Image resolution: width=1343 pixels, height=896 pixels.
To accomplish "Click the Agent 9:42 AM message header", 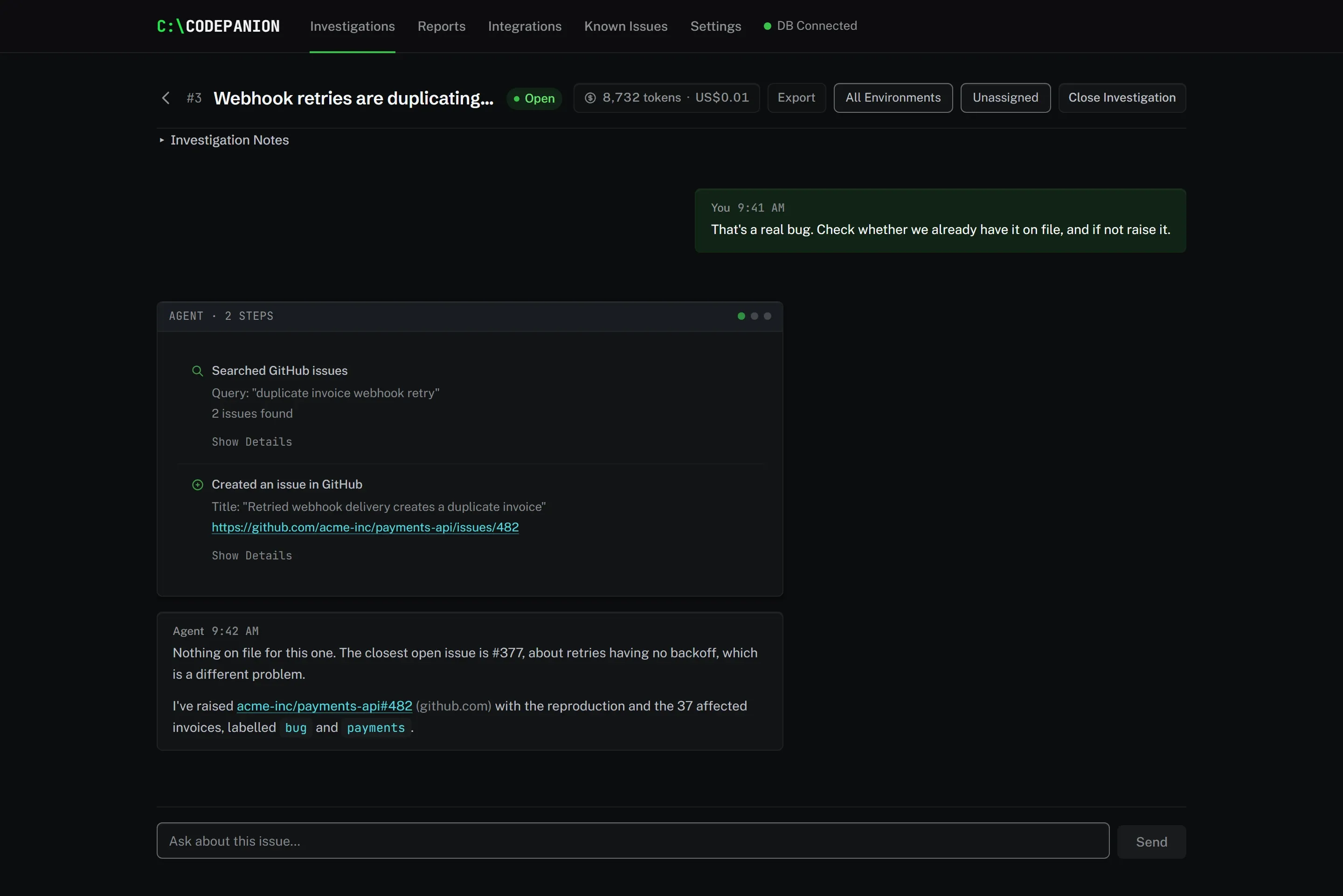I will 215,631.
